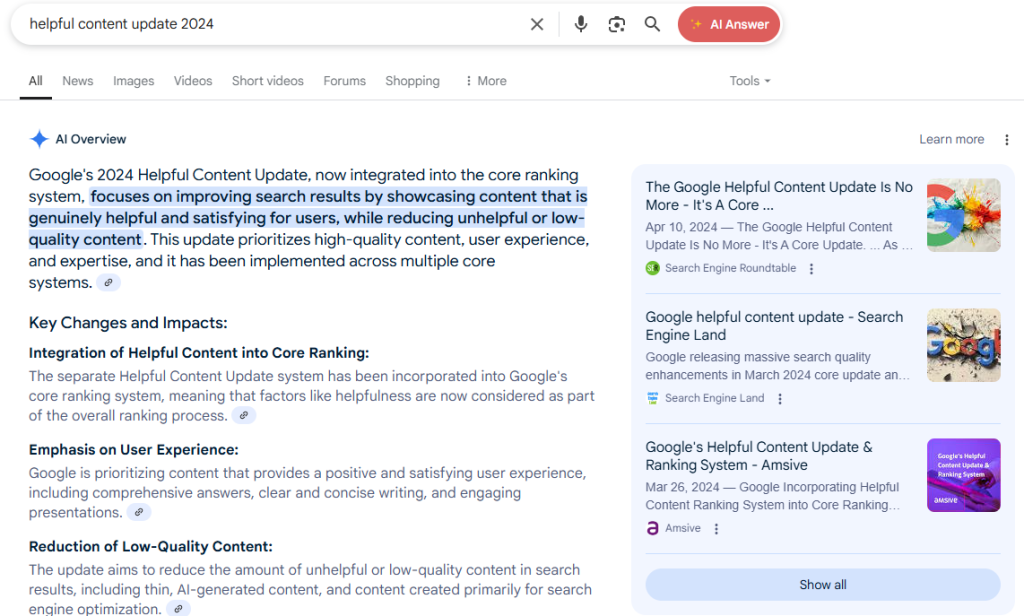Click the Search Engine Land favicon

(x=652, y=398)
